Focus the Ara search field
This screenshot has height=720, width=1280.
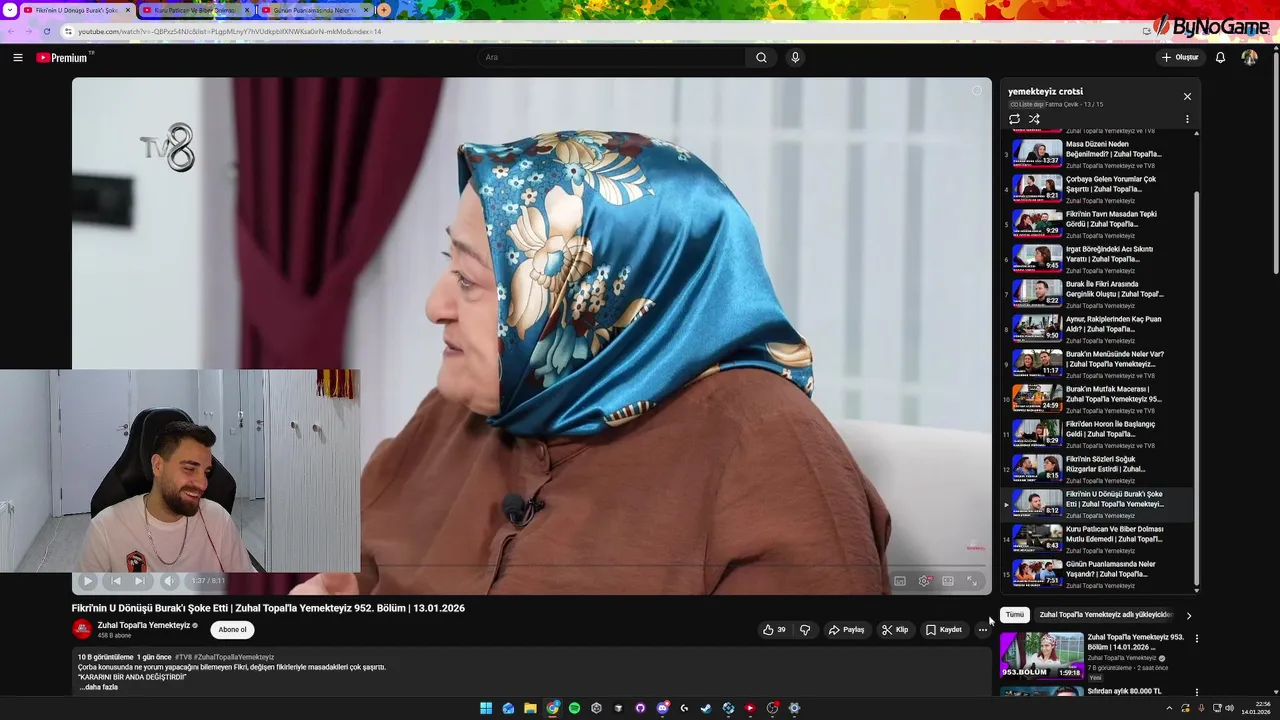[612, 57]
